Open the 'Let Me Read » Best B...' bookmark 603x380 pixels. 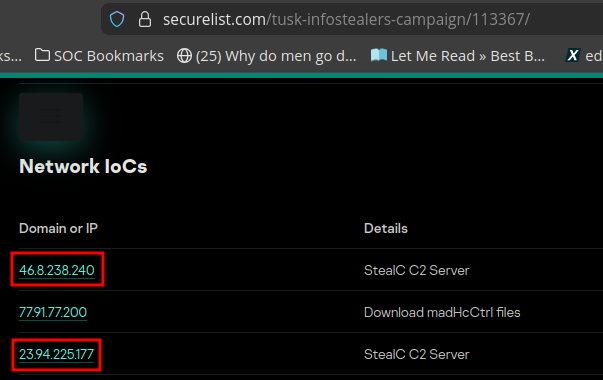tap(458, 56)
